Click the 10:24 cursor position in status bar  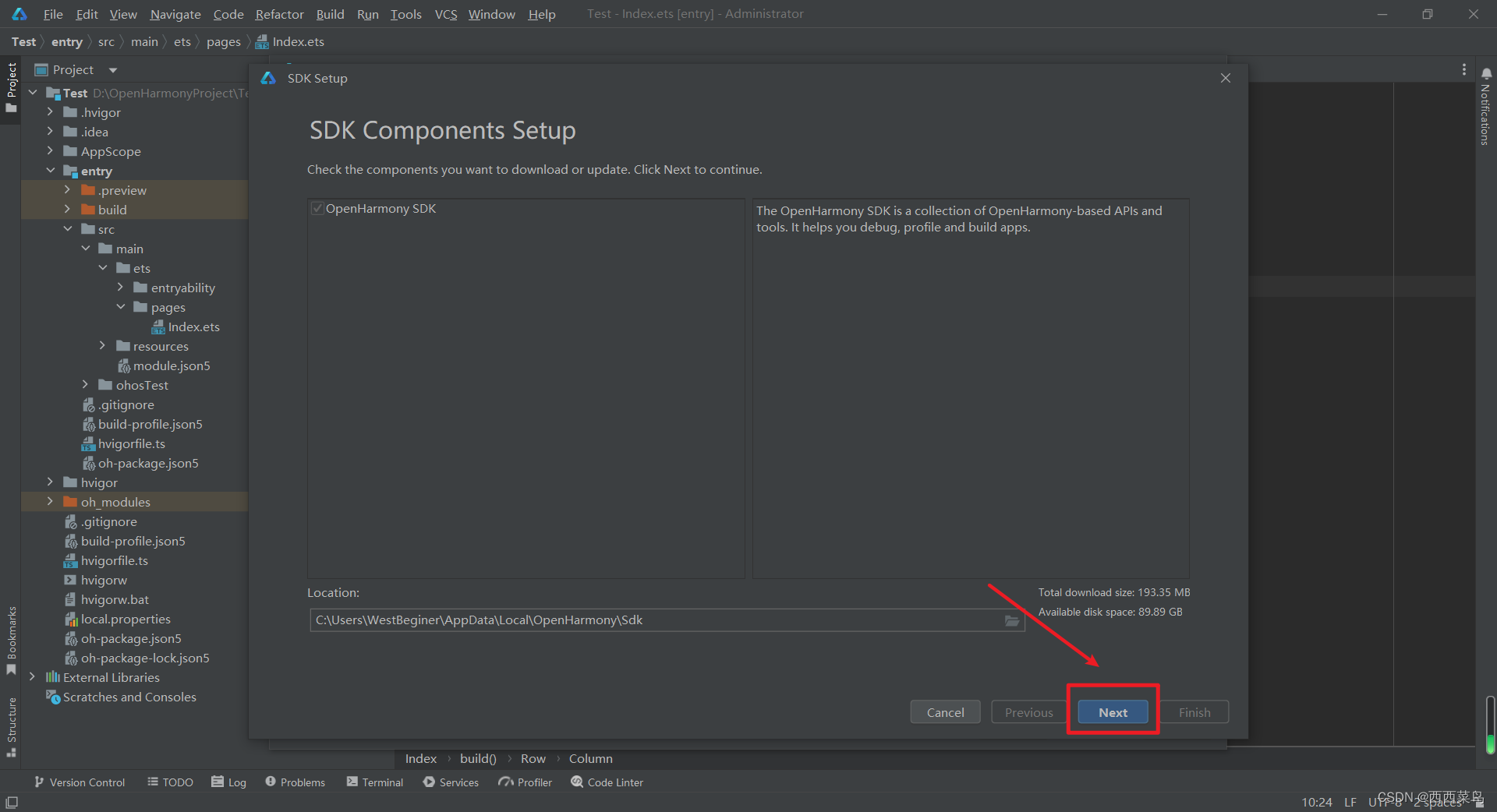1317,802
